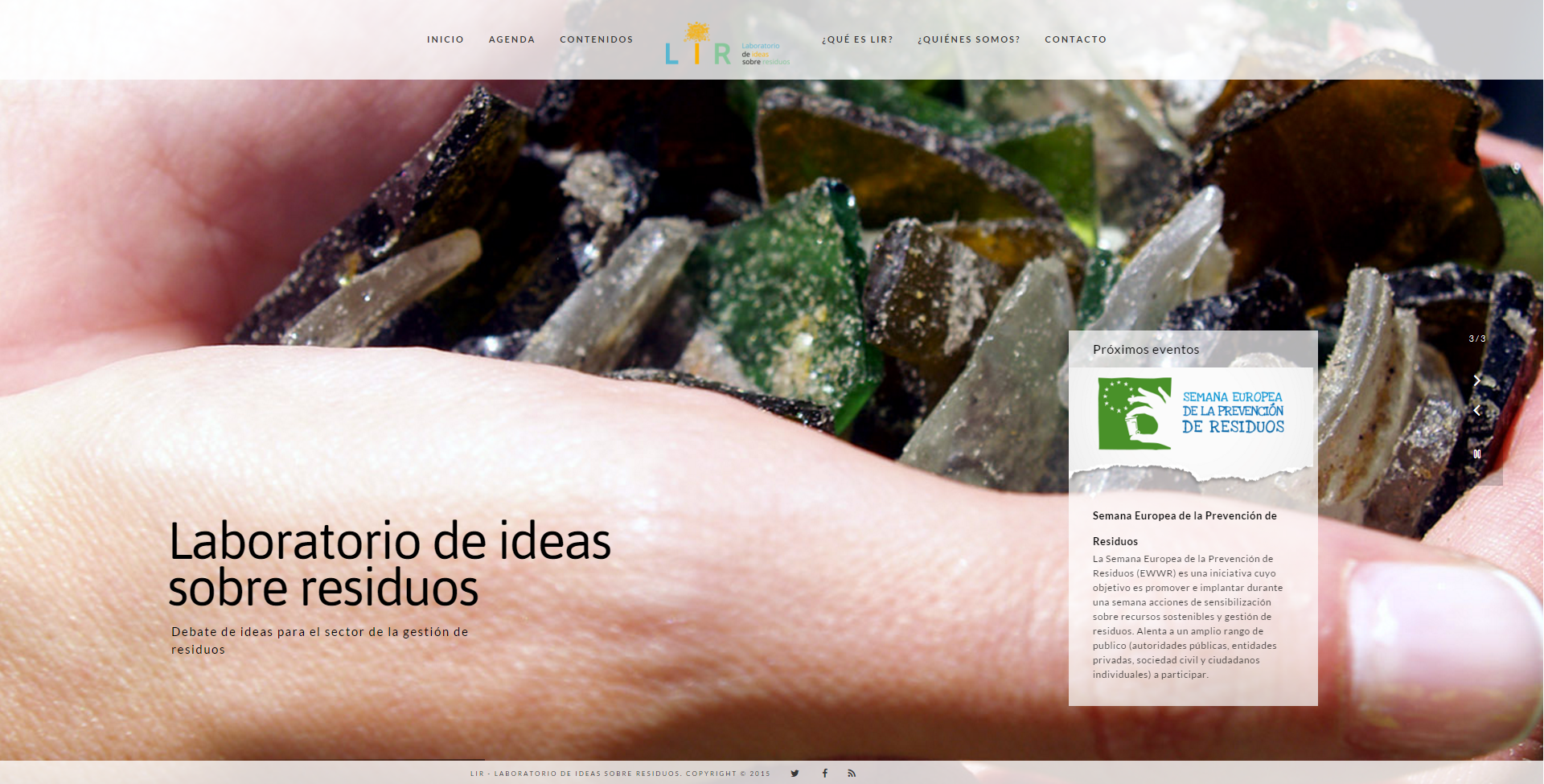Click the Laboratorio de ideas sobre residuos headline
Viewport: 1544px width, 784px height.
click(389, 564)
